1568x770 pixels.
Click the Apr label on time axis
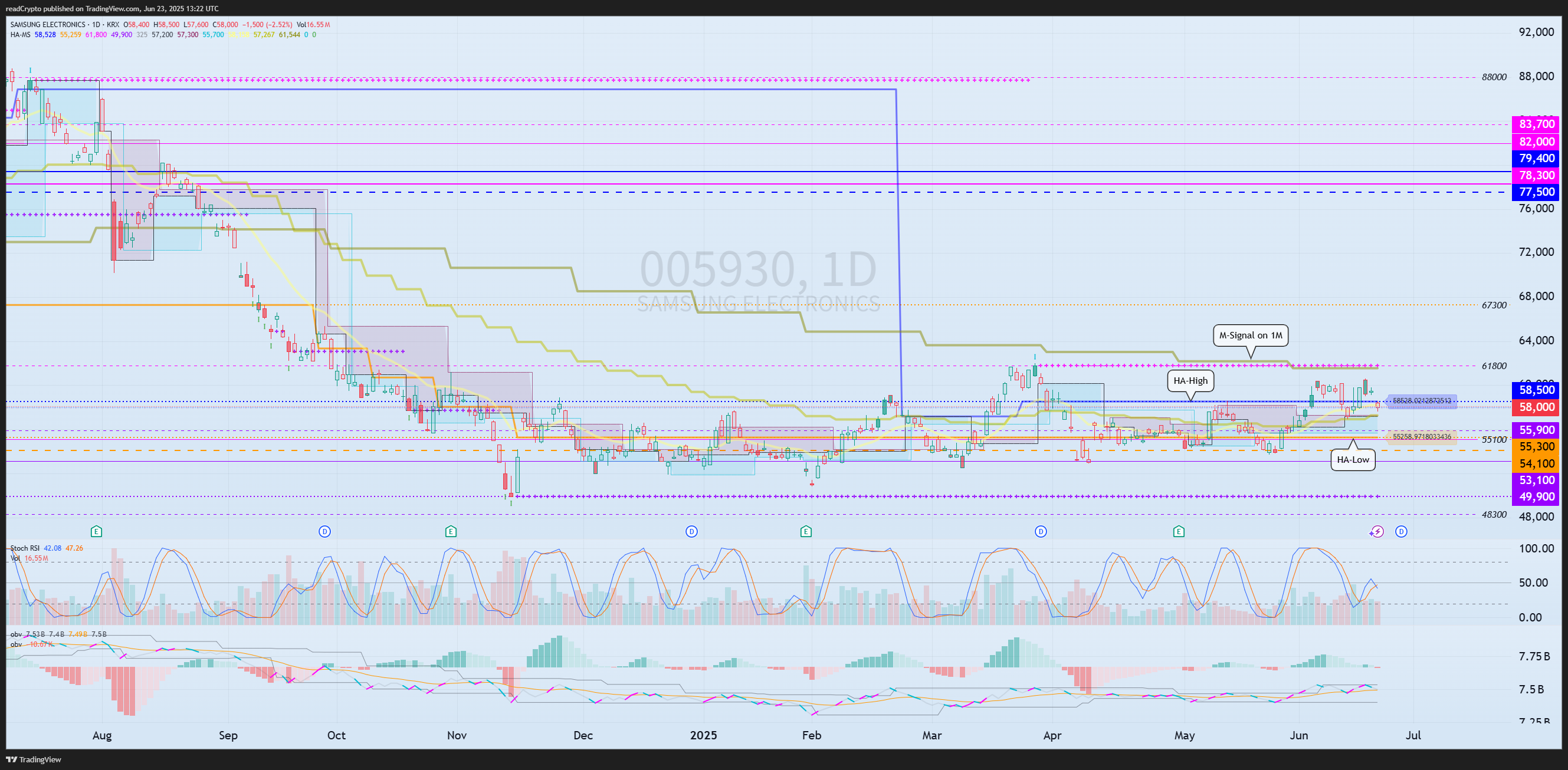click(x=1052, y=735)
